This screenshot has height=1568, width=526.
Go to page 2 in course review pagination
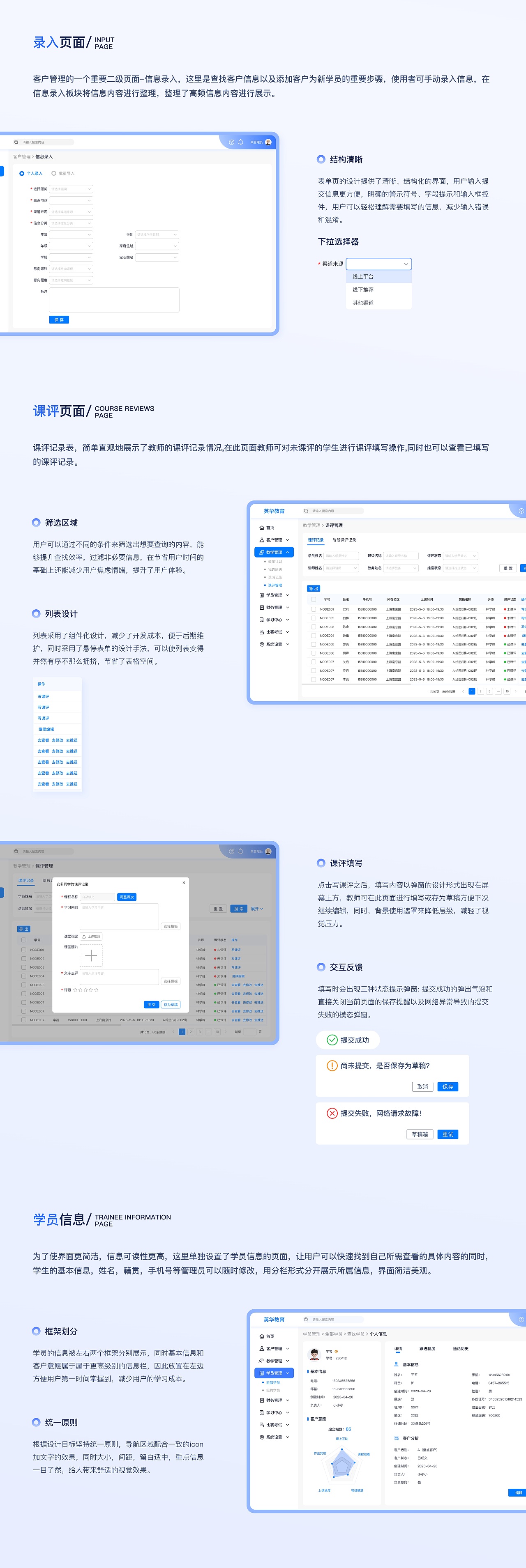[x=480, y=691]
